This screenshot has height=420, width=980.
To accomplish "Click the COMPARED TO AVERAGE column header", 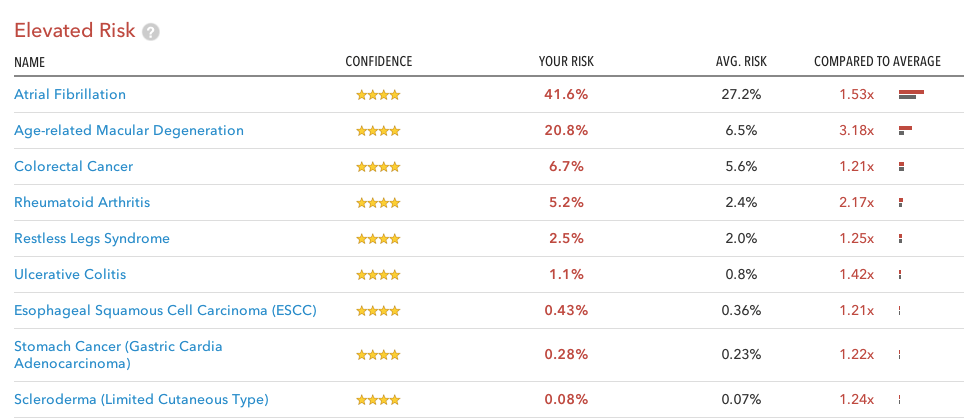I will tap(877, 62).
